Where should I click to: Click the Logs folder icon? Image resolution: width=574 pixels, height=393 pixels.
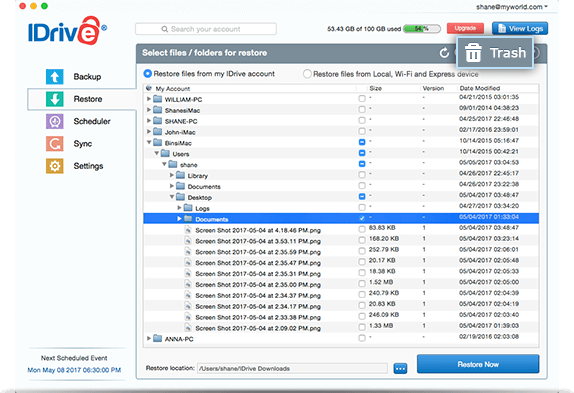(x=188, y=208)
